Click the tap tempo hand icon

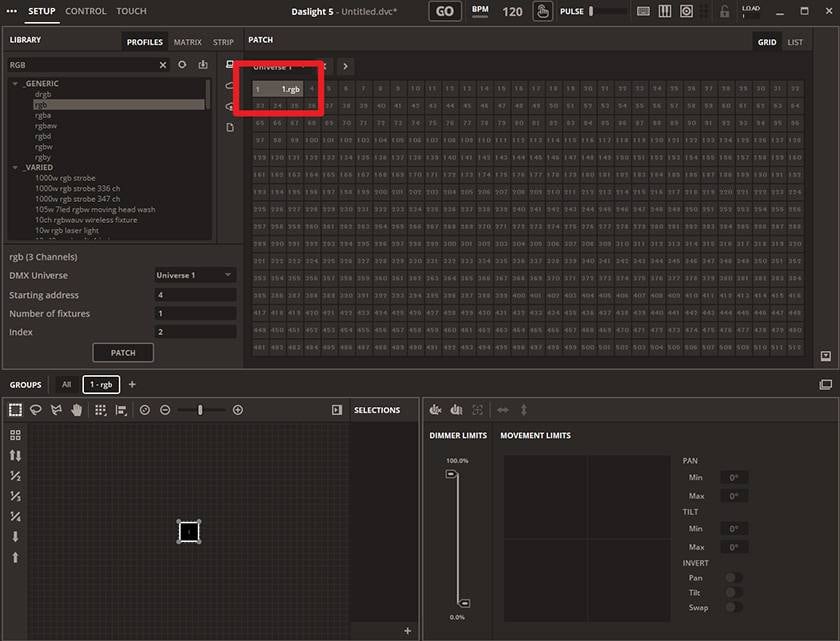click(x=542, y=12)
